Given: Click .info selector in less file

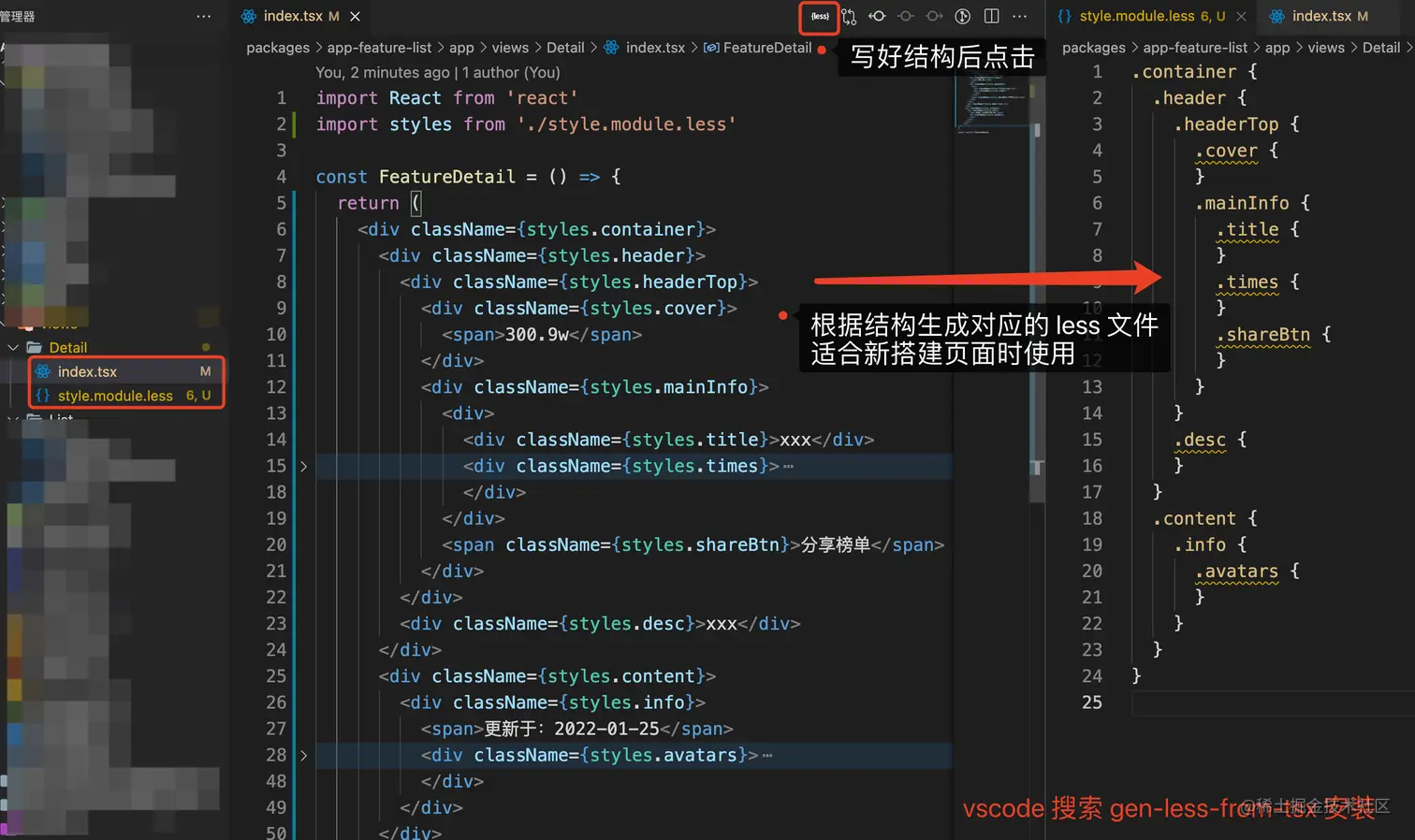Looking at the screenshot, I should coord(1200,544).
